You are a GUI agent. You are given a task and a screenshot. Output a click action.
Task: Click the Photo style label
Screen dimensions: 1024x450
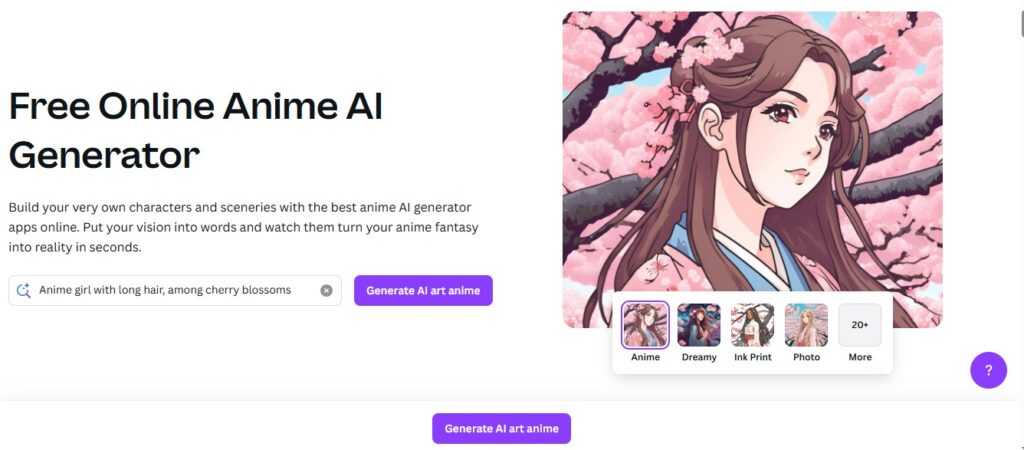806,357
